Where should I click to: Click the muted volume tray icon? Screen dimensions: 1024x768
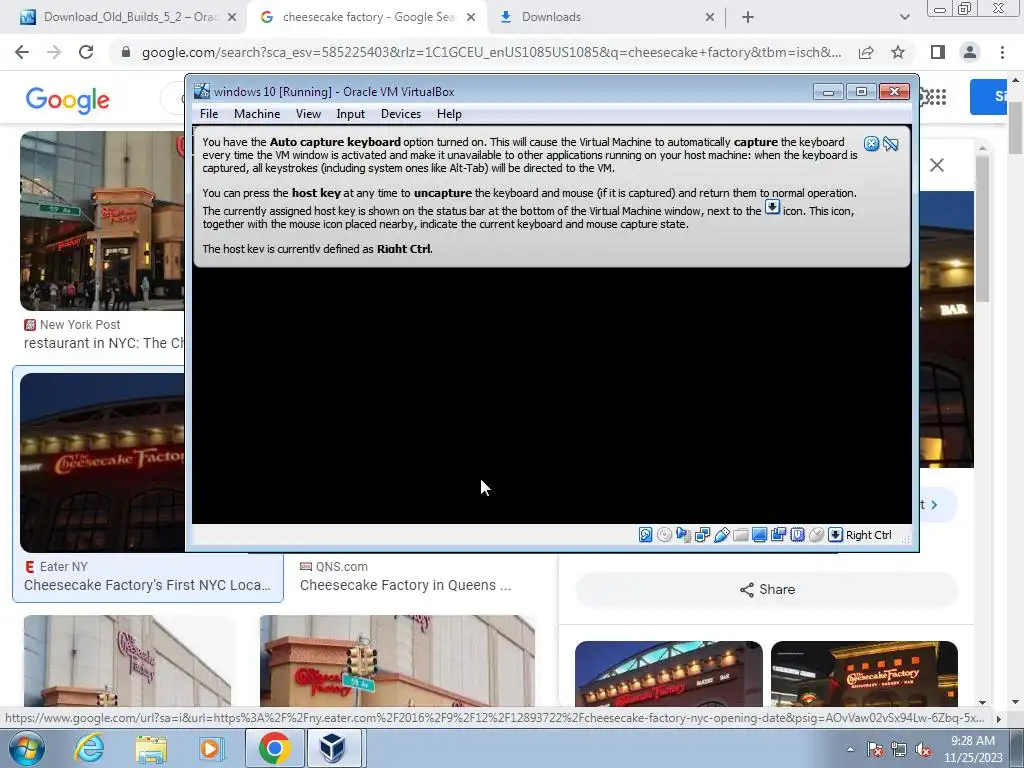tap(923, 749)
